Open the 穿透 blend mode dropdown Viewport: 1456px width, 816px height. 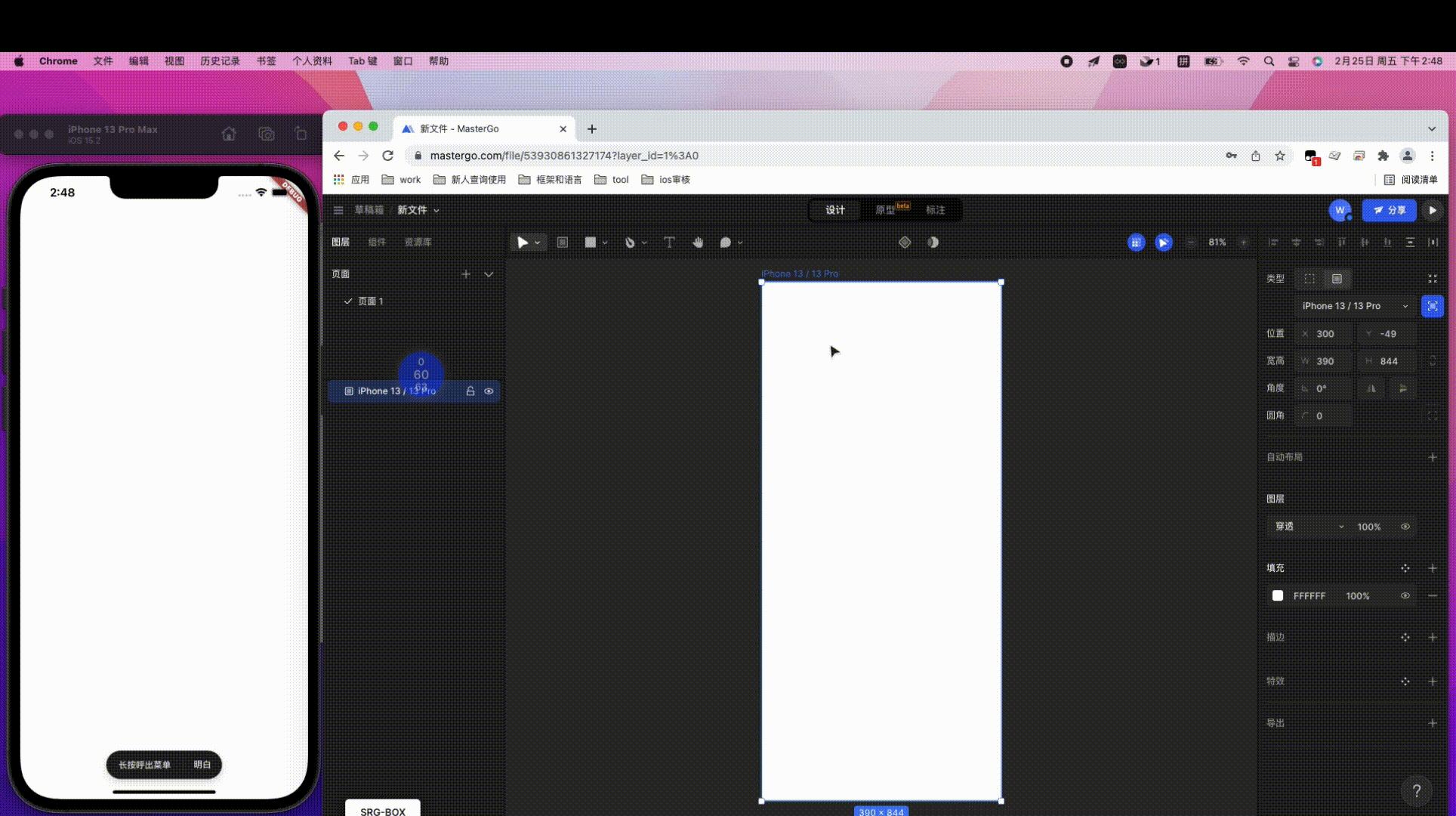[1310, 527]
